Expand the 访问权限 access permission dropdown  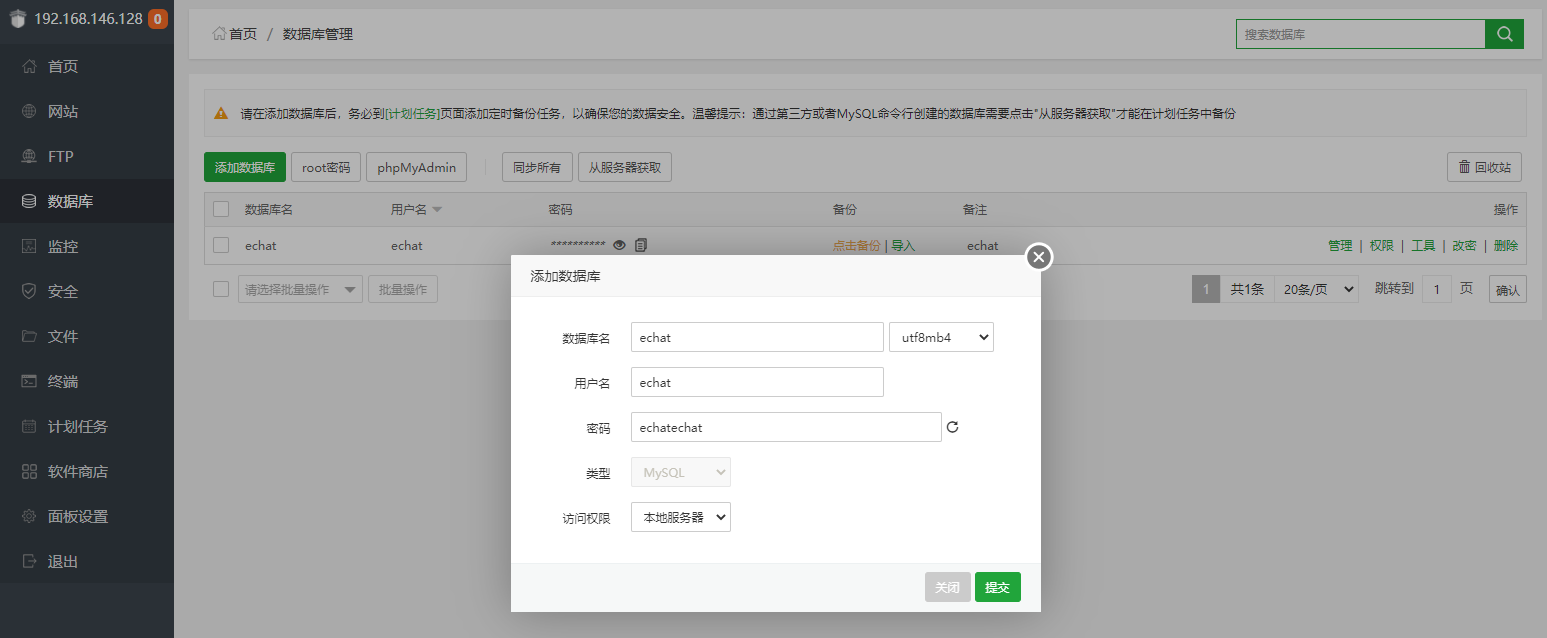pyautogui.click(x=681, y=517)
